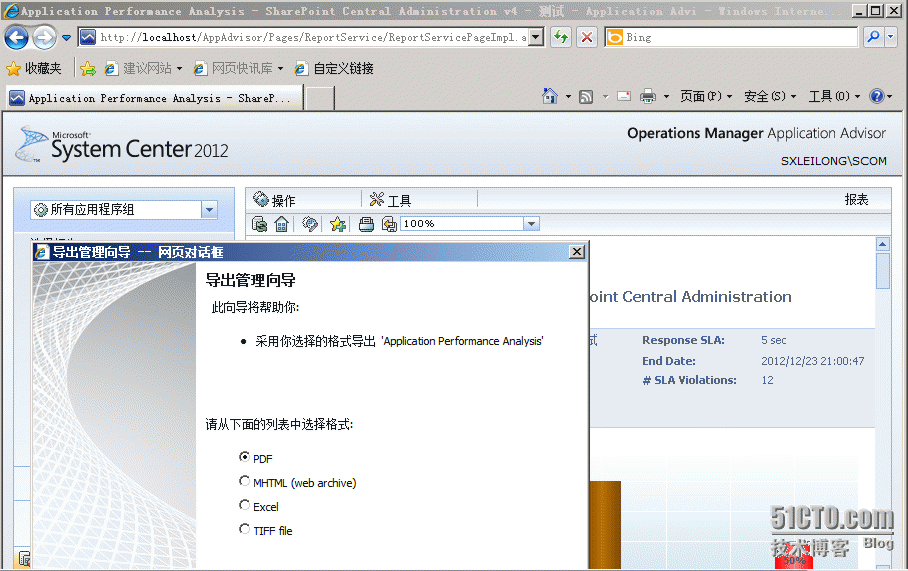Open the 工具(O) tools menu in IE
The image size is (908, 571).
coord(834,96)
